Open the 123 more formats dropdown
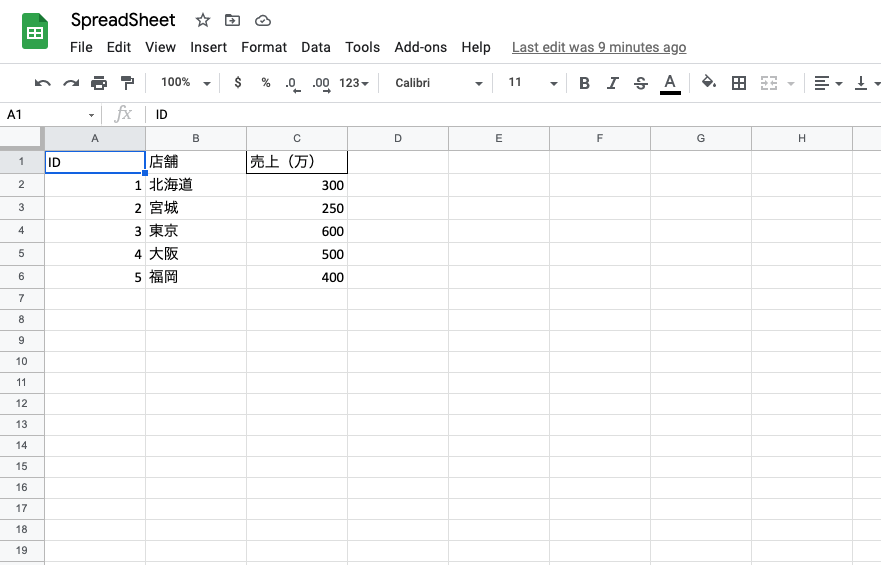 353,83
